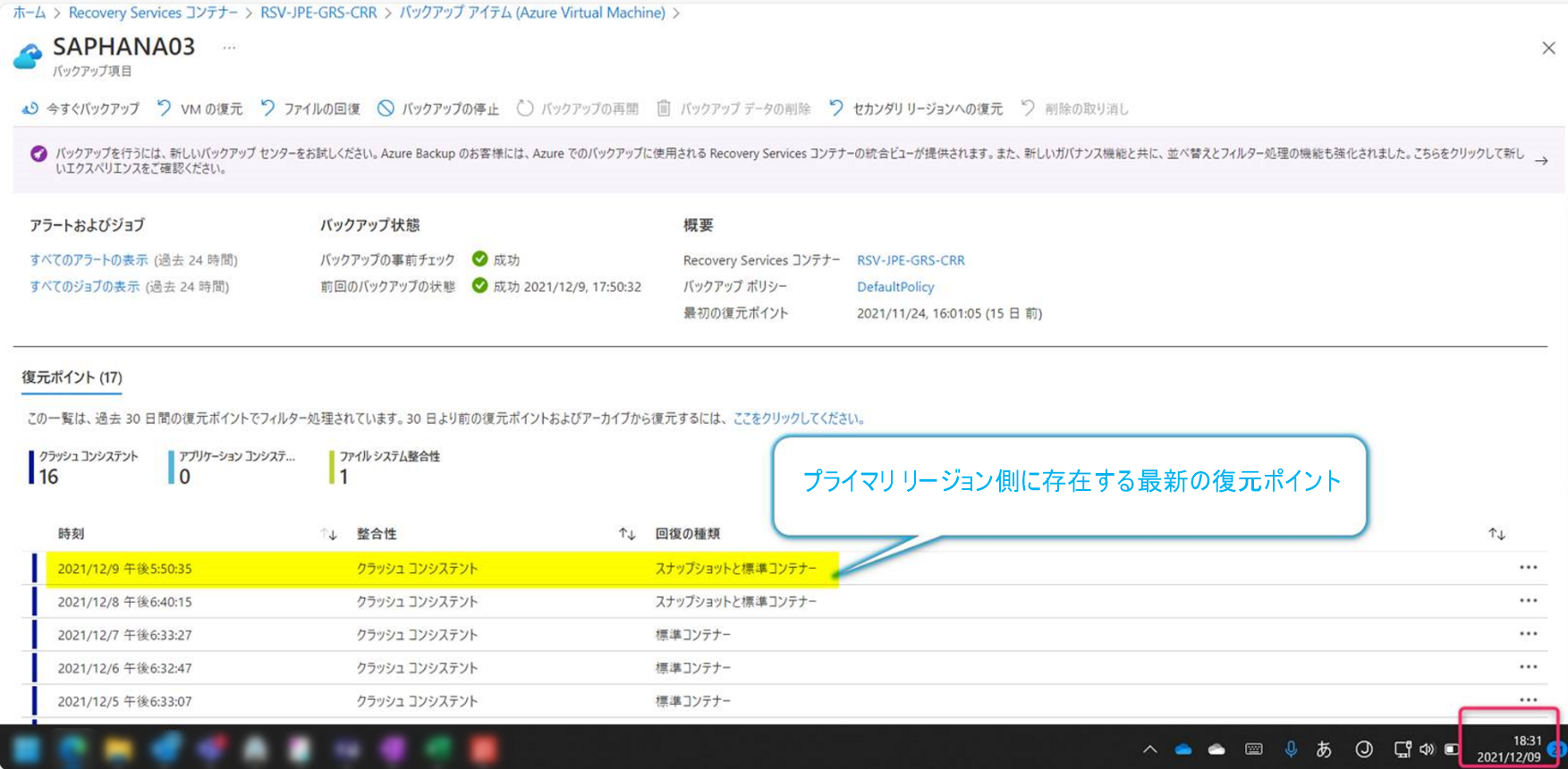This screenshot has height=769, width=1568.
Task: Click the purple rocket icon in banner
Action: tap(38, 154)
